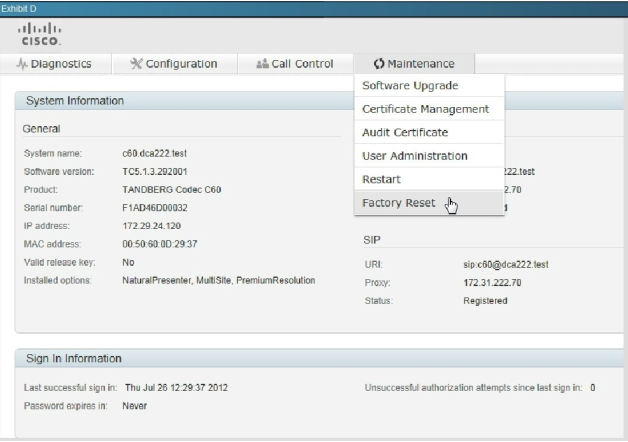The height and width of the screenshot is (442, 628).
Task: Click unsuccessful authorization attempts count 0
Action: 593,388
